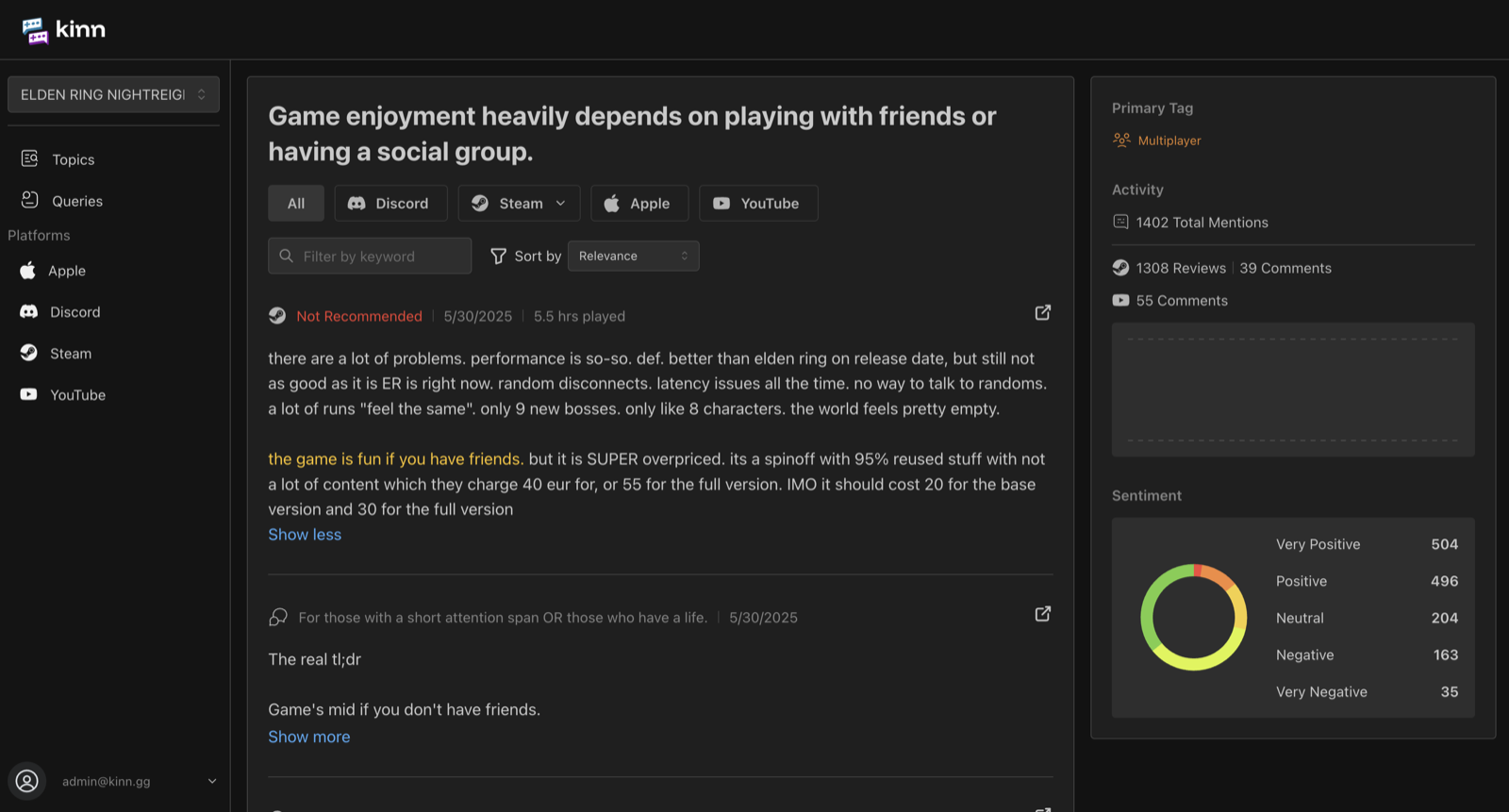
Task: Click the 1402 Total Mentions text
Action: (1202, 223)
